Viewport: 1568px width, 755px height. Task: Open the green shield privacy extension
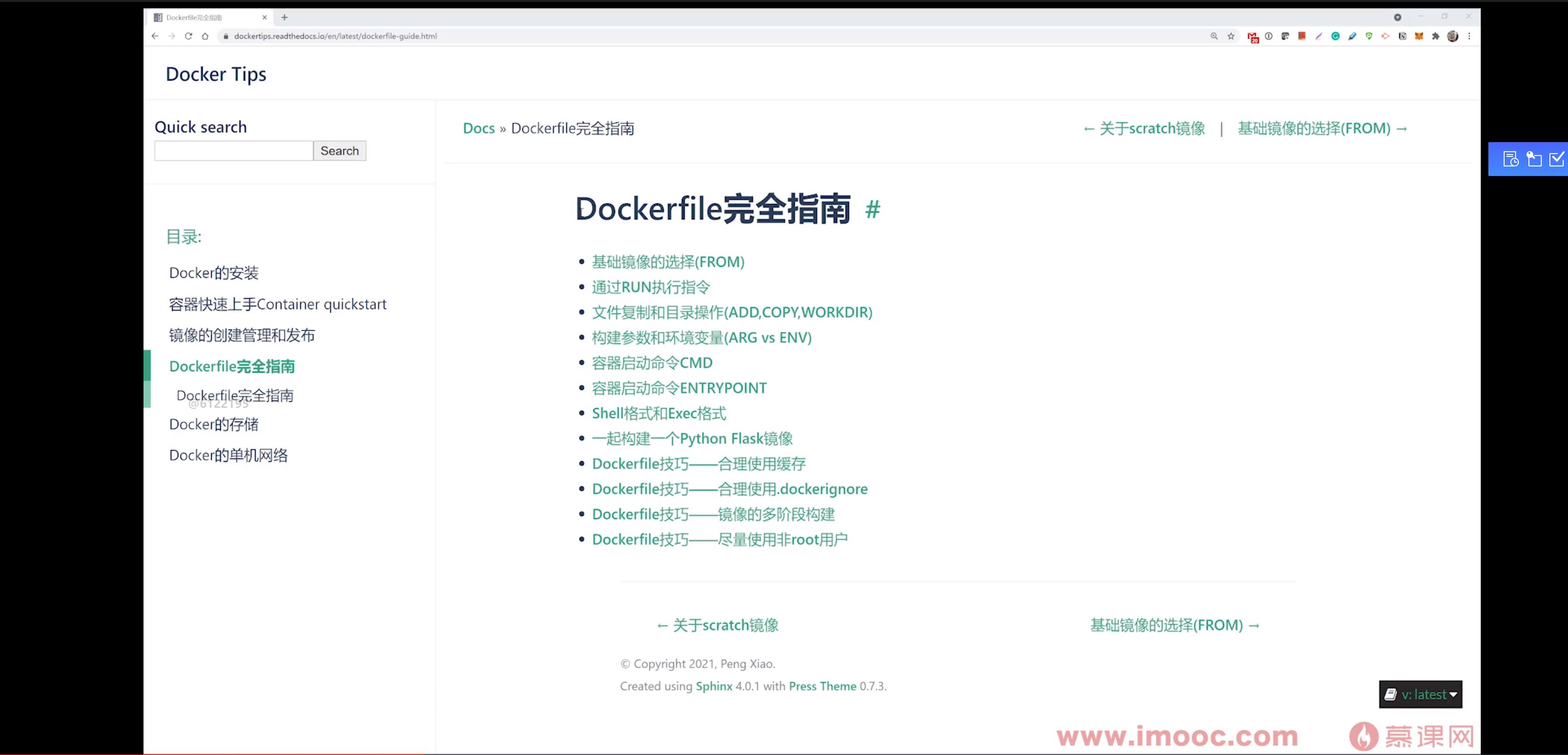point(1368,36)
